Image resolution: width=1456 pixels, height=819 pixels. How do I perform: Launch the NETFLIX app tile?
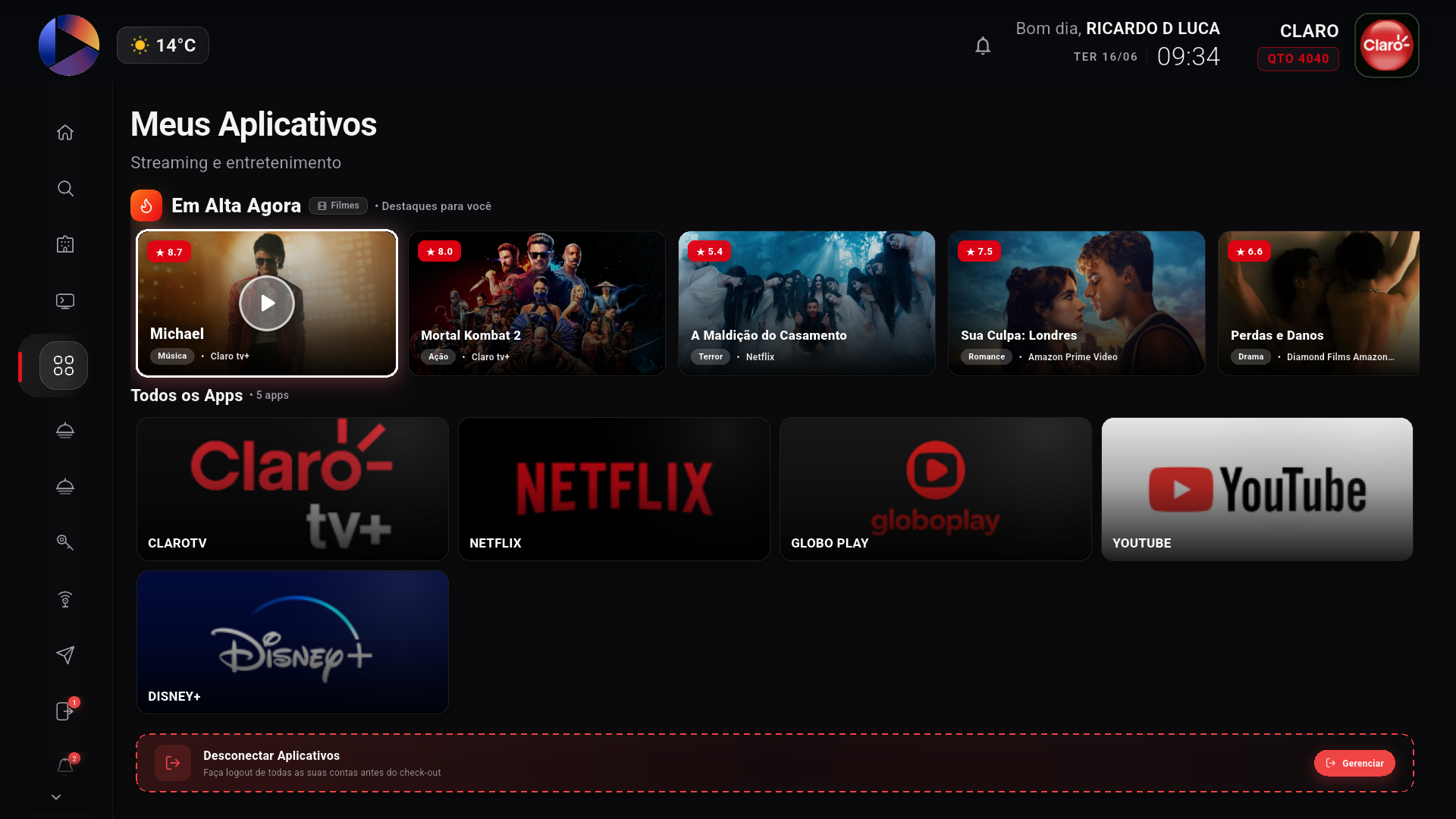pos(614,489)
